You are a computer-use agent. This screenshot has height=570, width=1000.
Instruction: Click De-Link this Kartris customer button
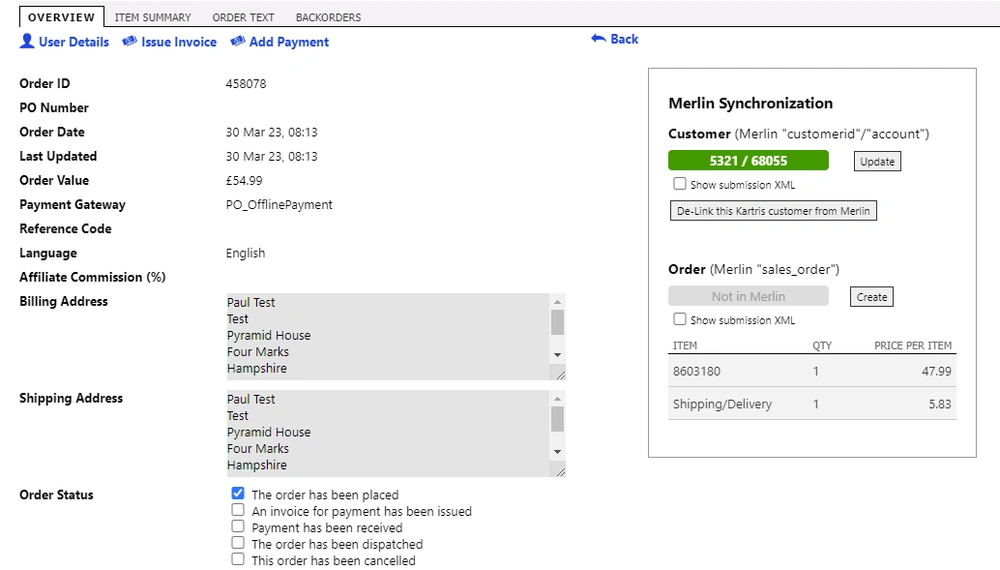click(773, 211)
